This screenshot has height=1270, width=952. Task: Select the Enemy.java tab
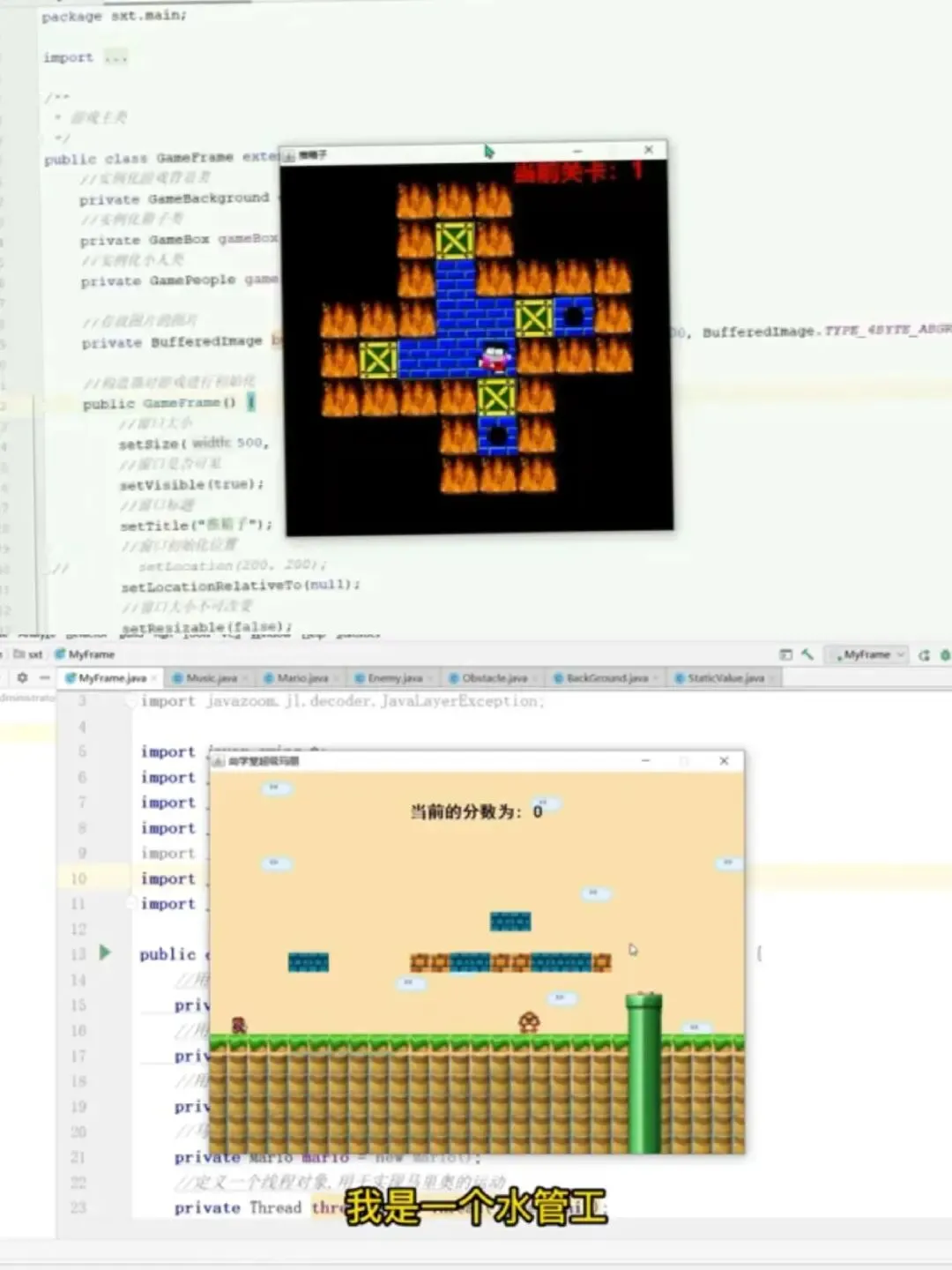click(x=393, y=678)
